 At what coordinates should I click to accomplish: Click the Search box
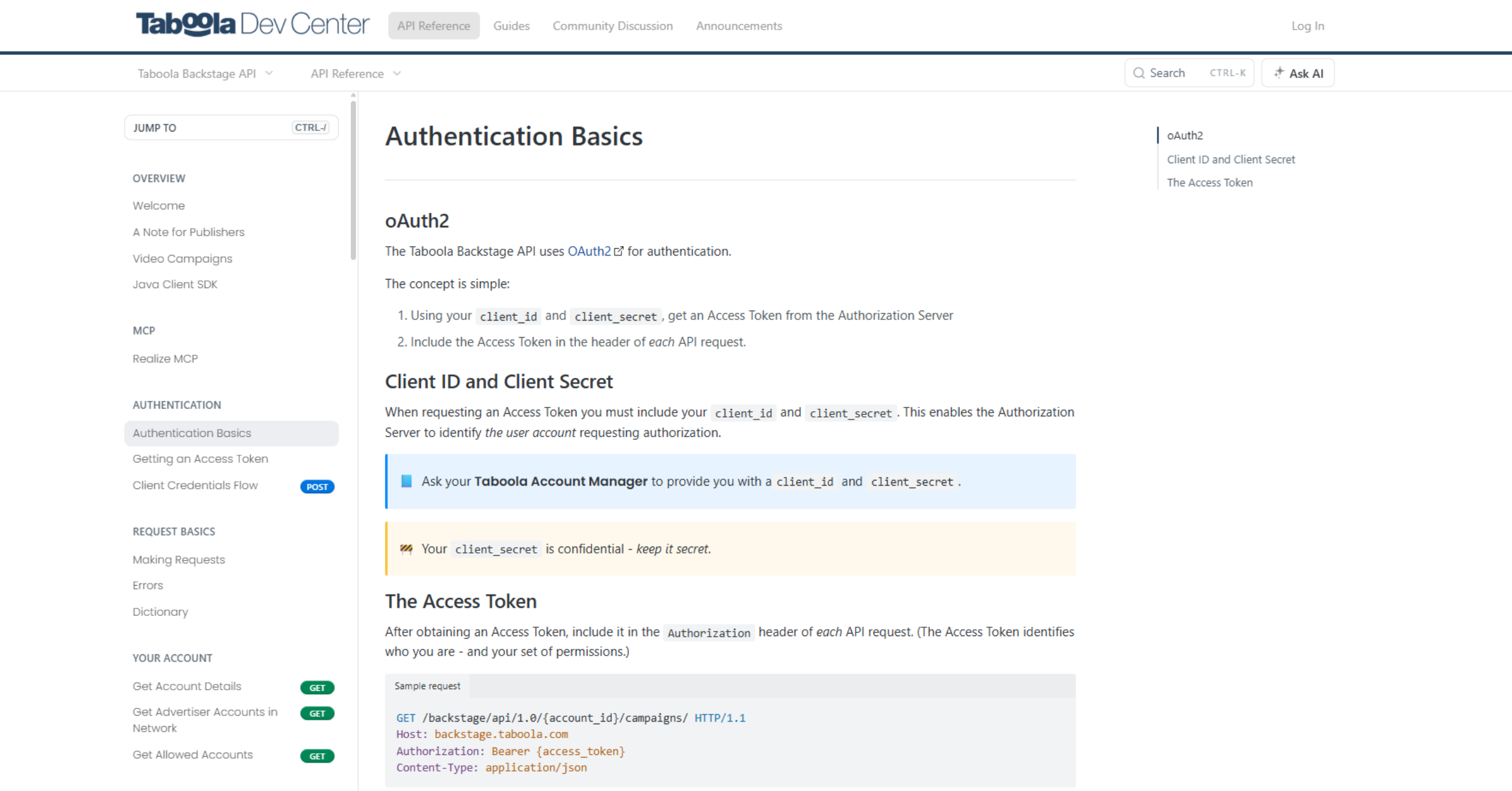tap(1189, 73)
